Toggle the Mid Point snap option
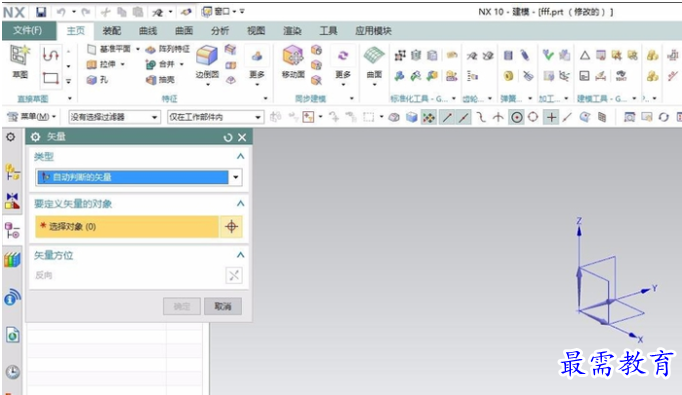The height and width of the screenshot is (395, 682). (x=464, y=117)
